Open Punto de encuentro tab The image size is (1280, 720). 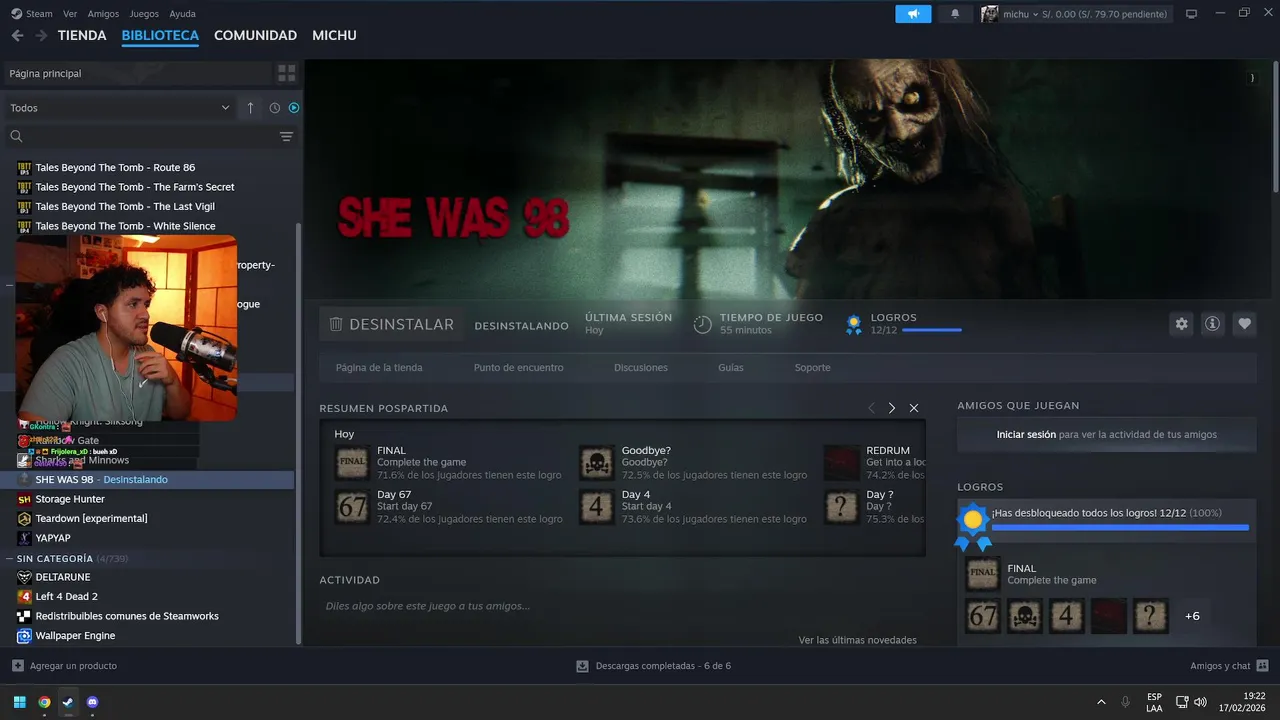pyautogui.click(x=518, y=367)
